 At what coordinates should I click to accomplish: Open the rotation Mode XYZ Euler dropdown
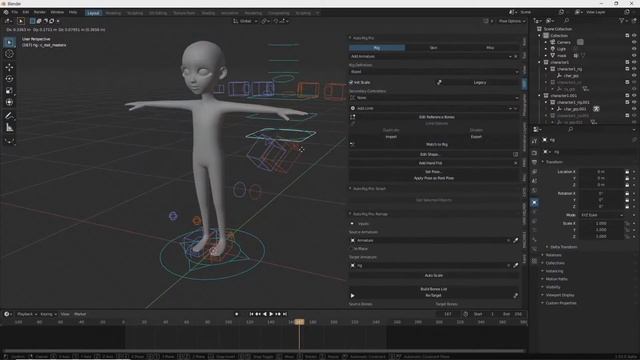602,215
